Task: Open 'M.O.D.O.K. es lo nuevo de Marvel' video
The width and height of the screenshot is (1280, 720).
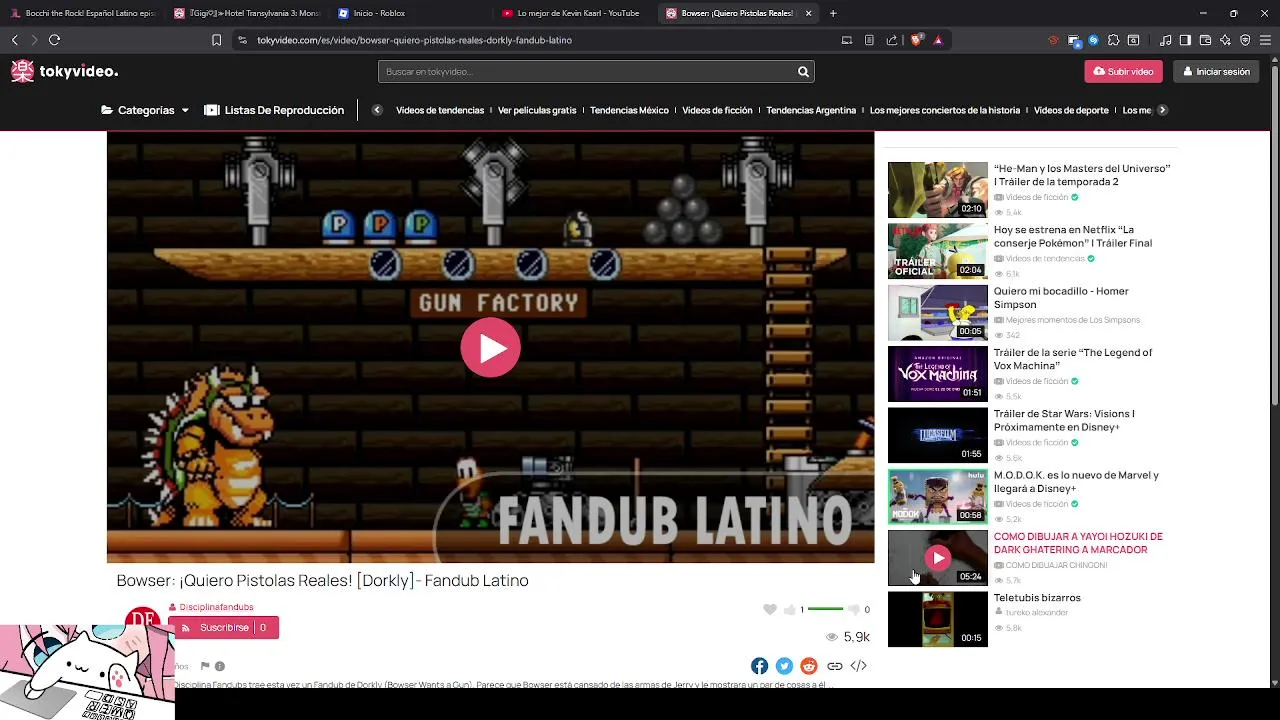Action: point(1076,481)
